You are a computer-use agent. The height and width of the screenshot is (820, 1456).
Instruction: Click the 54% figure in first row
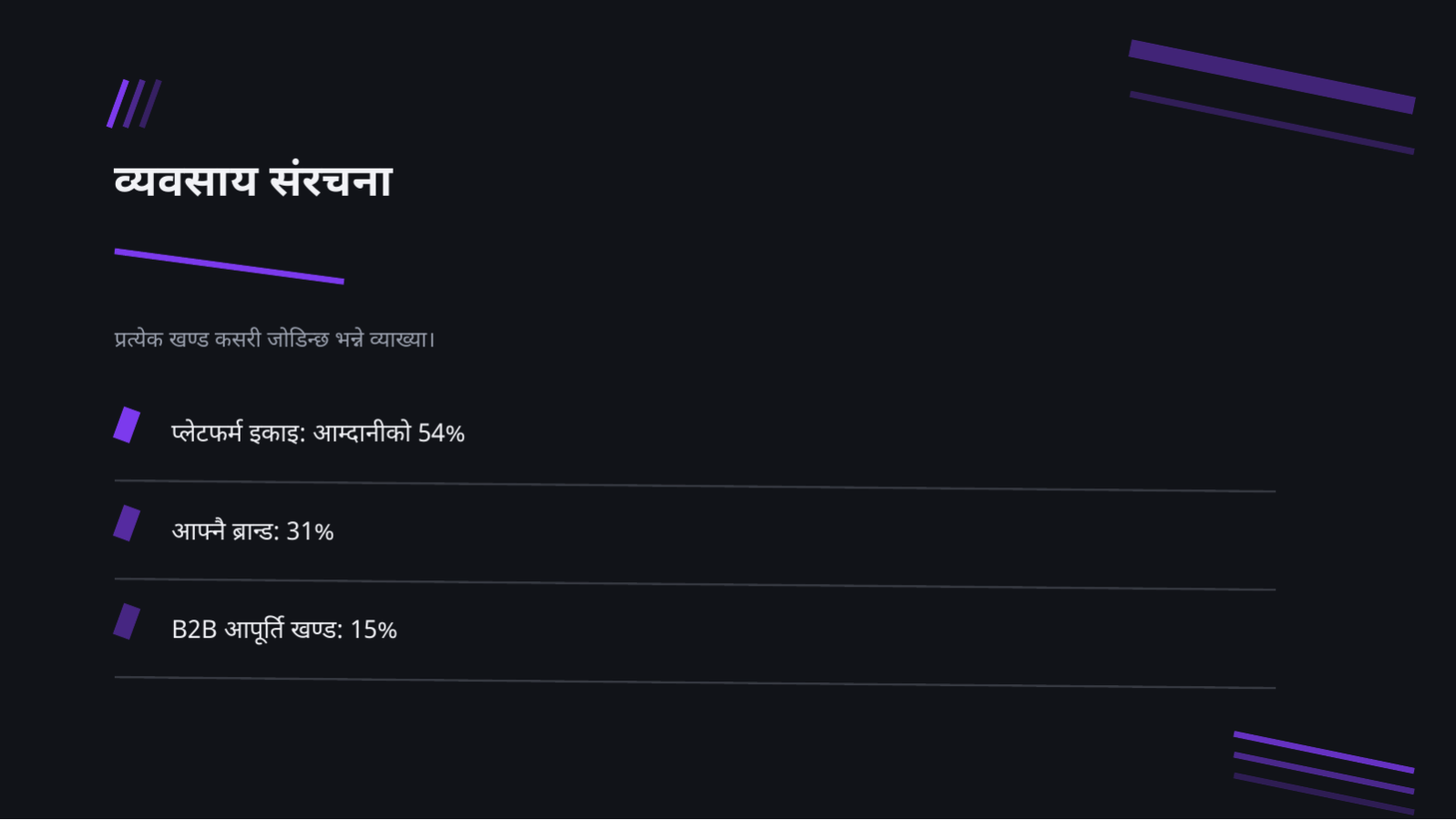pyautogui.click(x=441, y=433)
